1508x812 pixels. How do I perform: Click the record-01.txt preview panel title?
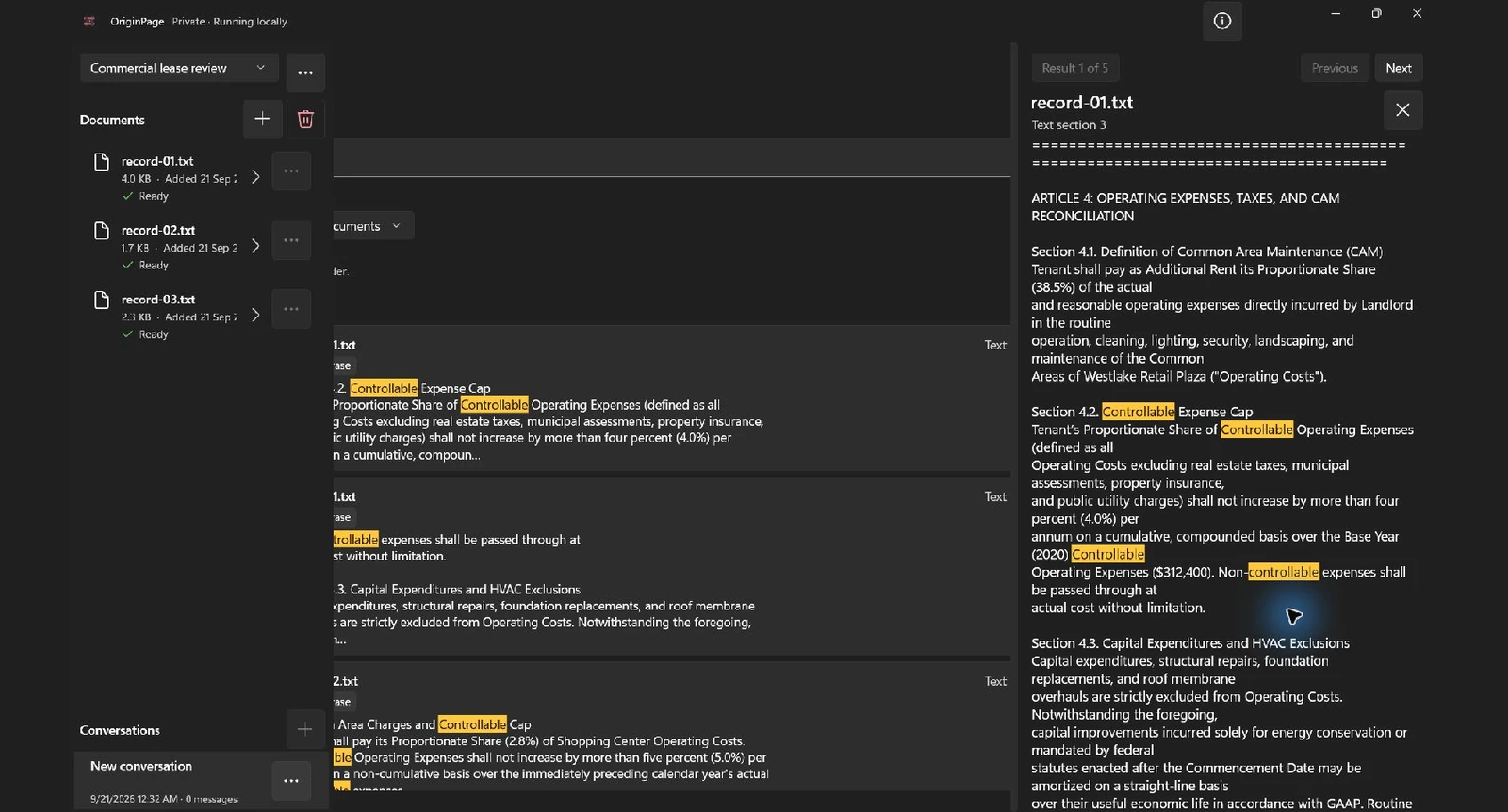1082,103
